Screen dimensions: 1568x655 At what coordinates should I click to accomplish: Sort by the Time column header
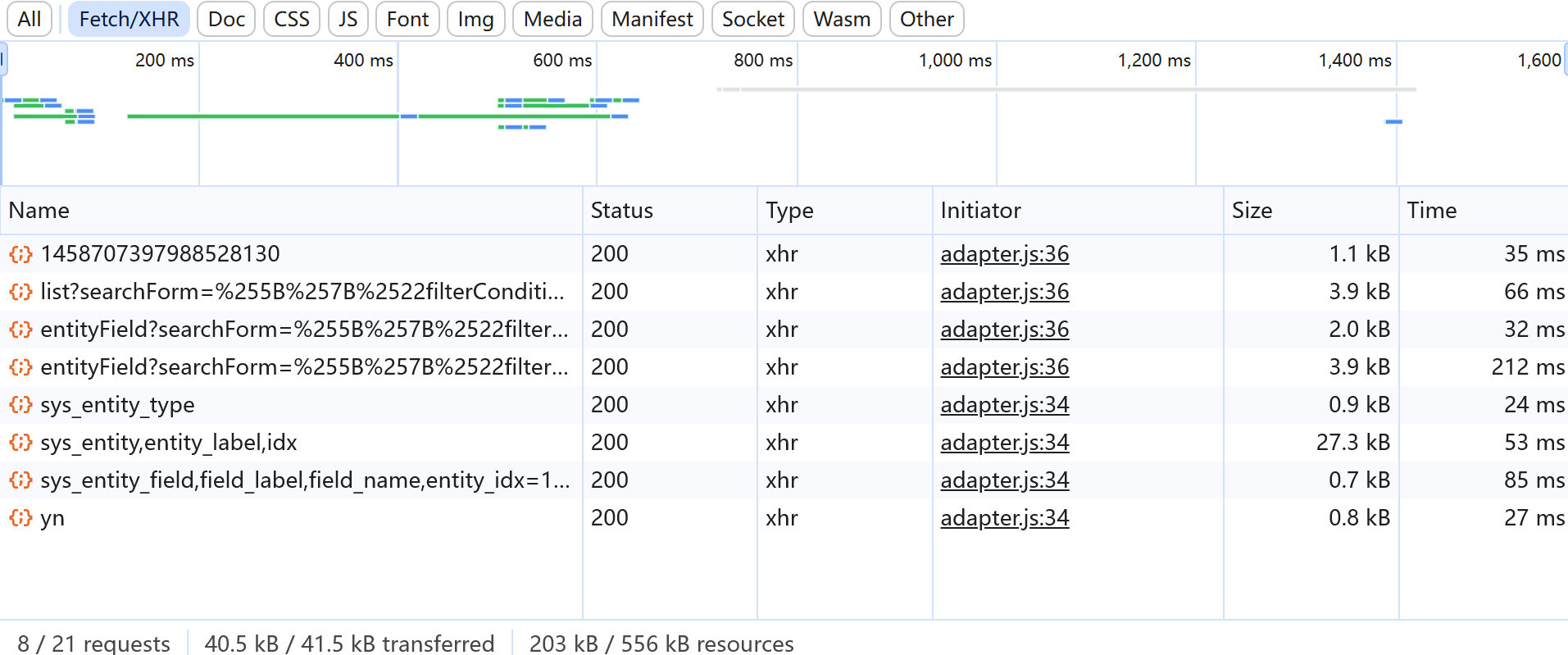pyautogui.click(x=1431, y=211)
